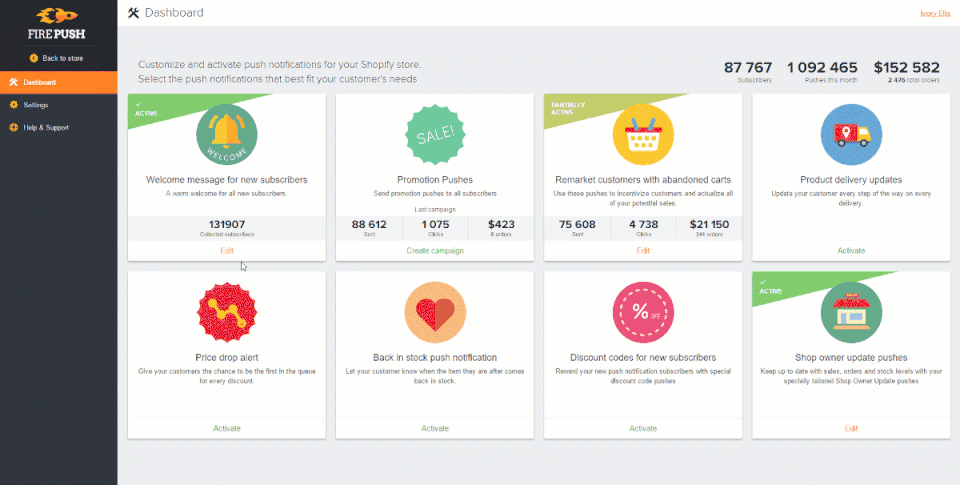Edit abandoned cart remarketing pushes
960x485 pixels.
(x=643, y=250)
